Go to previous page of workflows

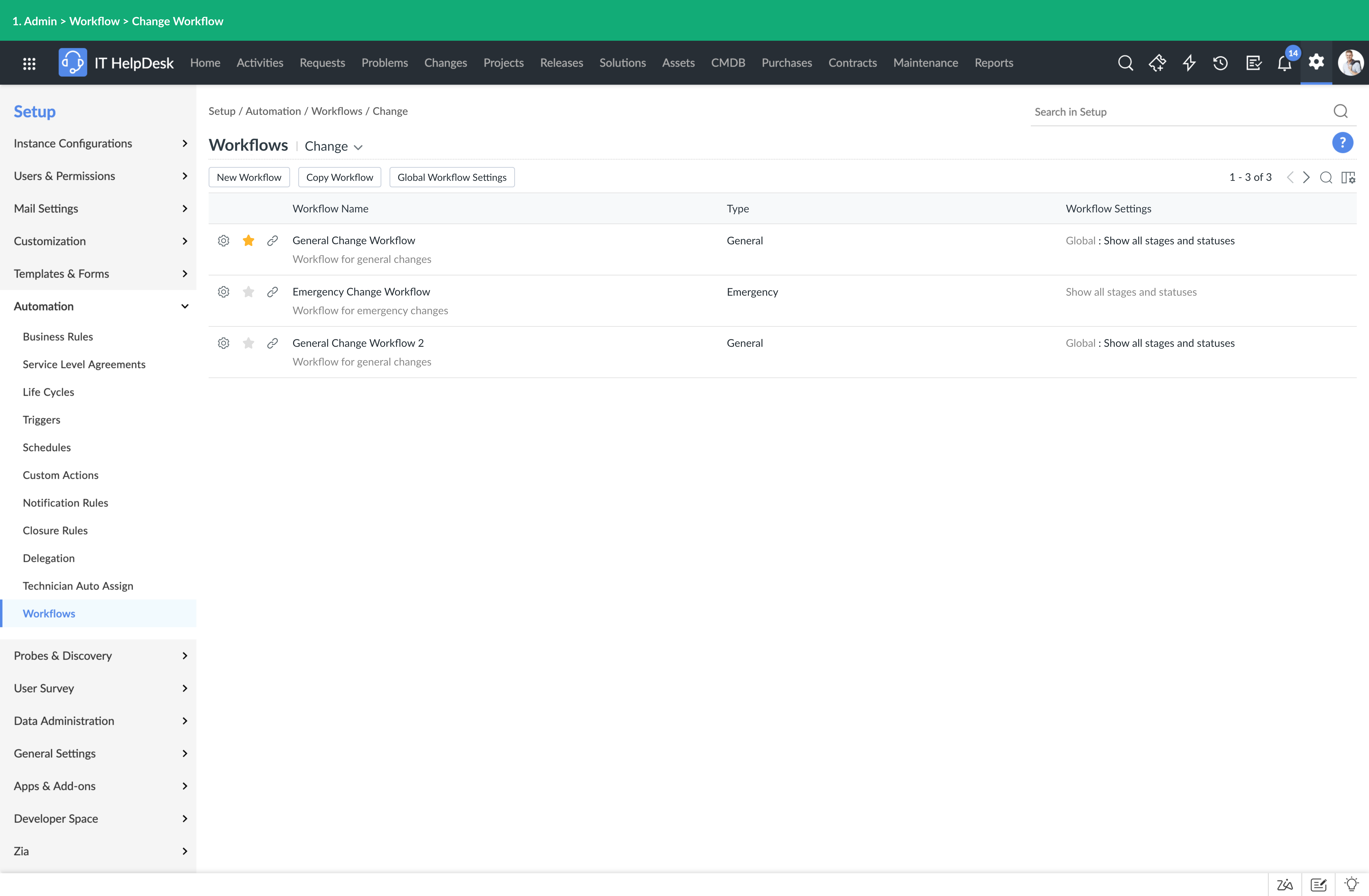tap(1290, 178)
